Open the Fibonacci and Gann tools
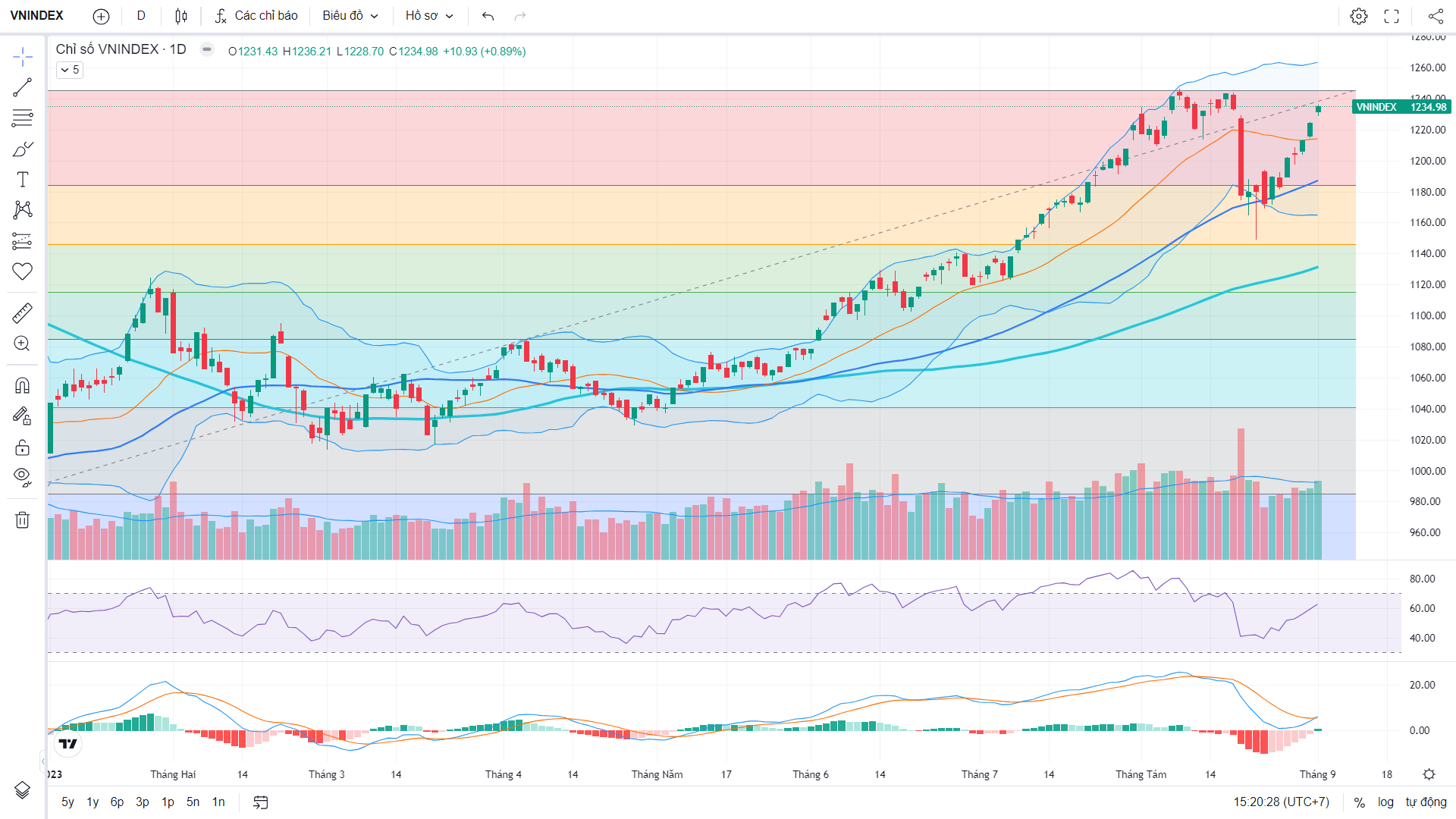Viewport: 1456px width, 819px height. tap(22, 118)
